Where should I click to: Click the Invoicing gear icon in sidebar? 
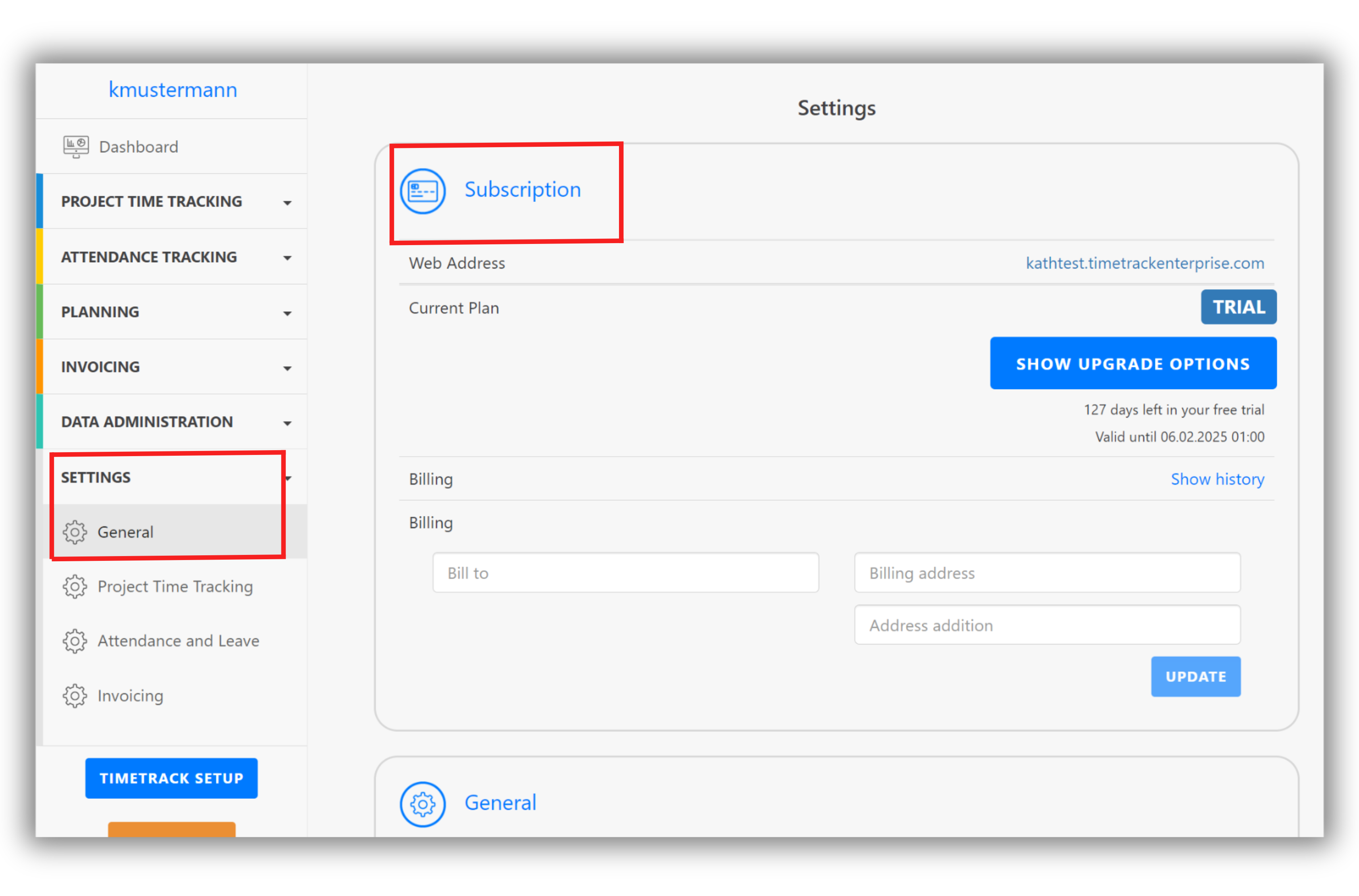click(x=75, y=696)
